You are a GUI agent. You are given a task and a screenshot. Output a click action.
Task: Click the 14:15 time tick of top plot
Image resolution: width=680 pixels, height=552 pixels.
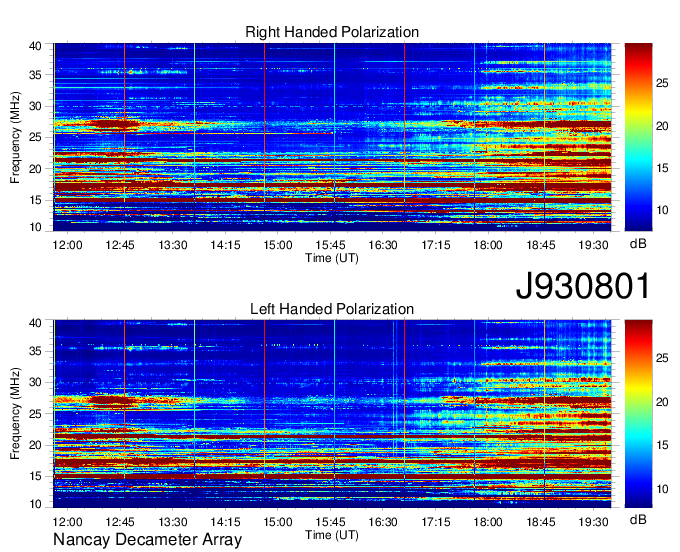[x=226, y=245]
